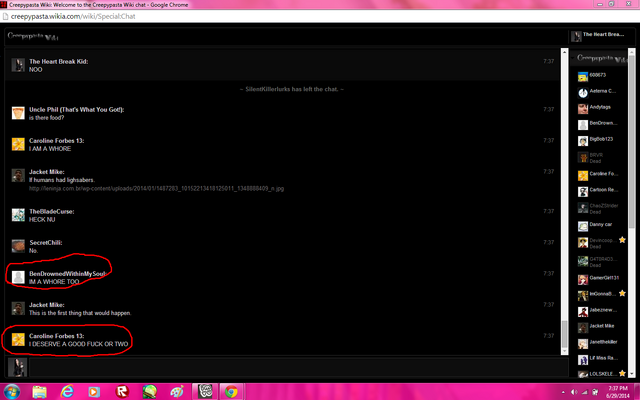The image size is (640, 400).
Task: Open the Paint palette taskbar icon
Action: pos(177,392)
